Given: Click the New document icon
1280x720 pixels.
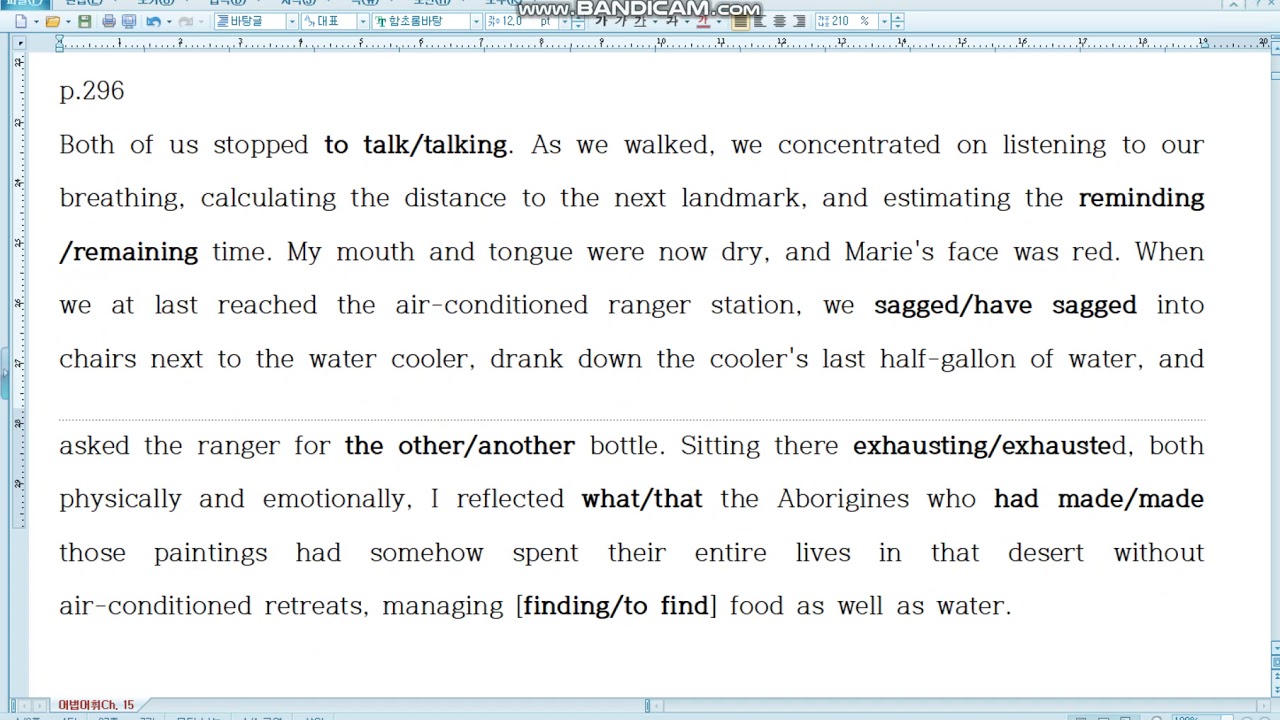Looking at the screenshot, I should [x=21, y=21].
